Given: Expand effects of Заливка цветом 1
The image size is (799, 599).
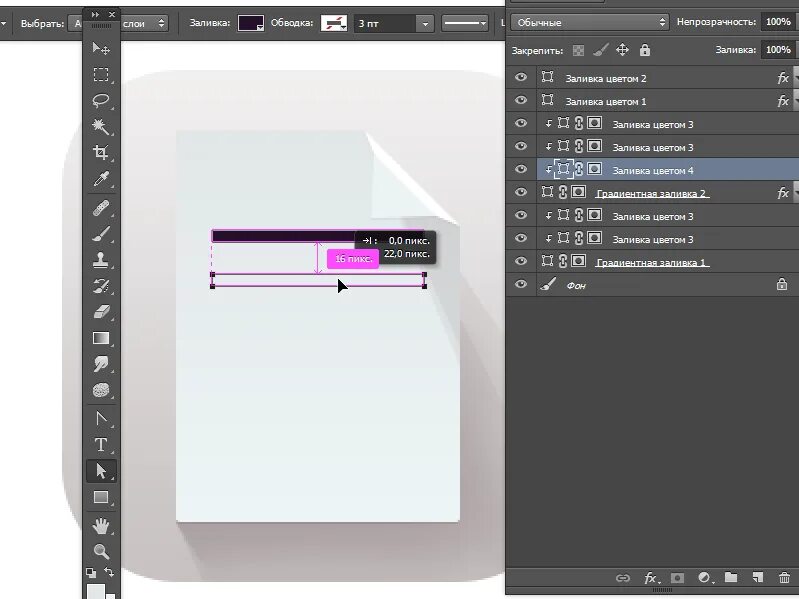Looking at the screenshot, I should [x=795, y=101].
